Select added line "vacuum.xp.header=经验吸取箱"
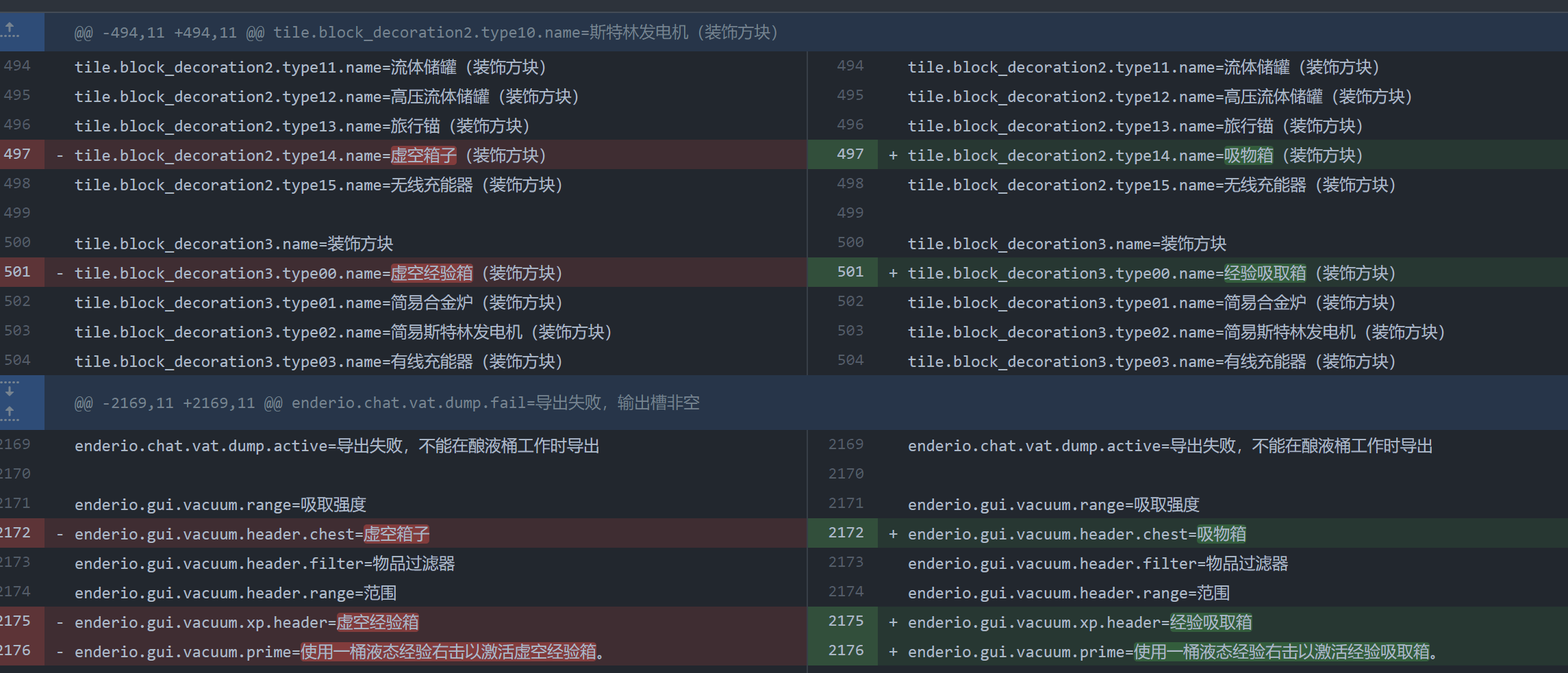The height and width of the screenshot is (673, 1568). coord(1080,622)
